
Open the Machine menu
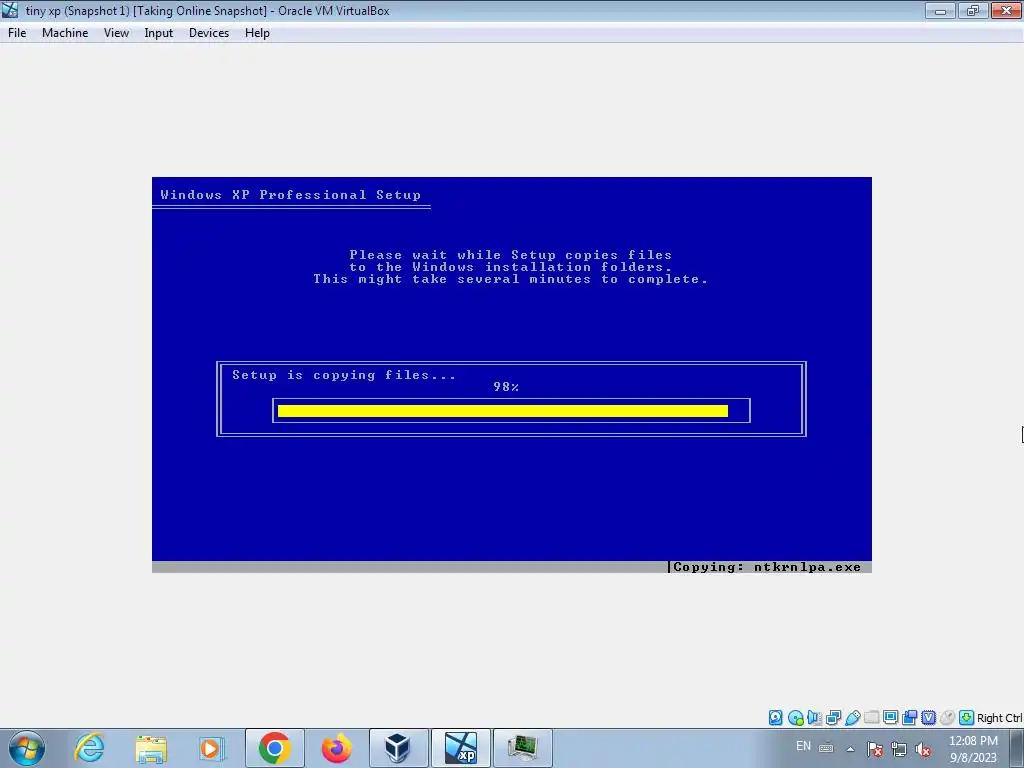pos(65,33)
